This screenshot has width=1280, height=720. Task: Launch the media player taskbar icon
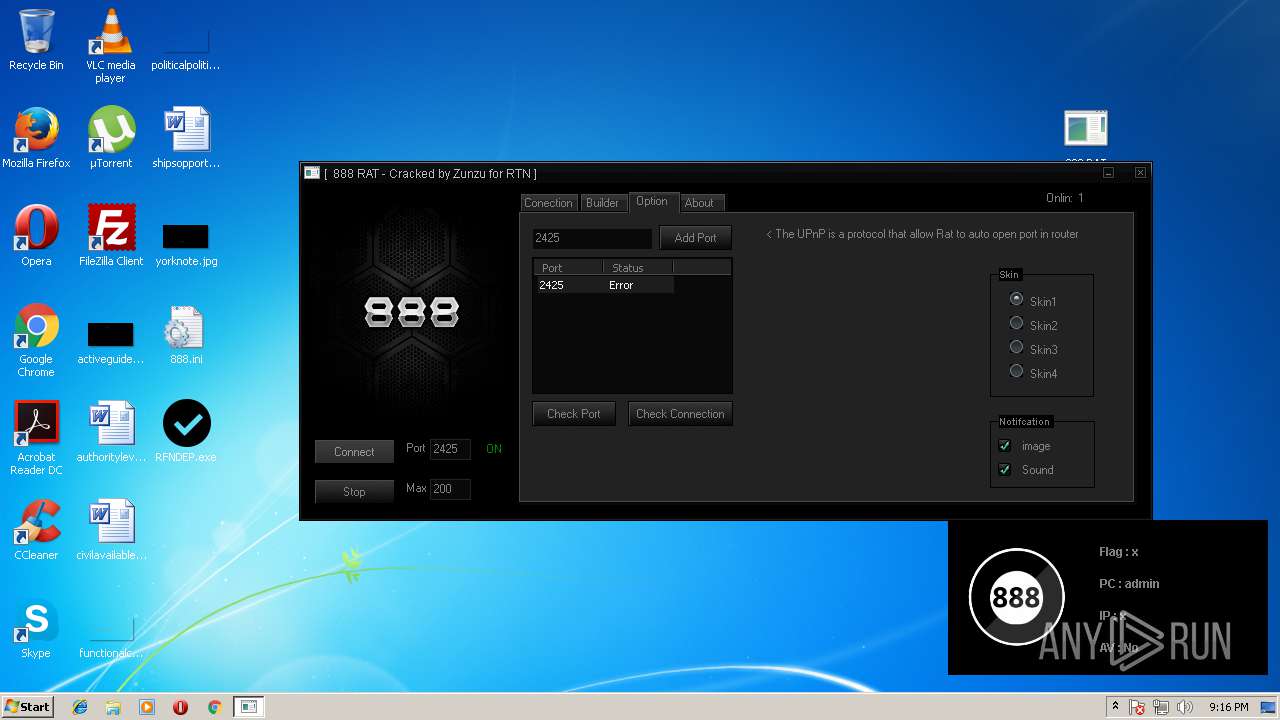[x=147, y=707]
